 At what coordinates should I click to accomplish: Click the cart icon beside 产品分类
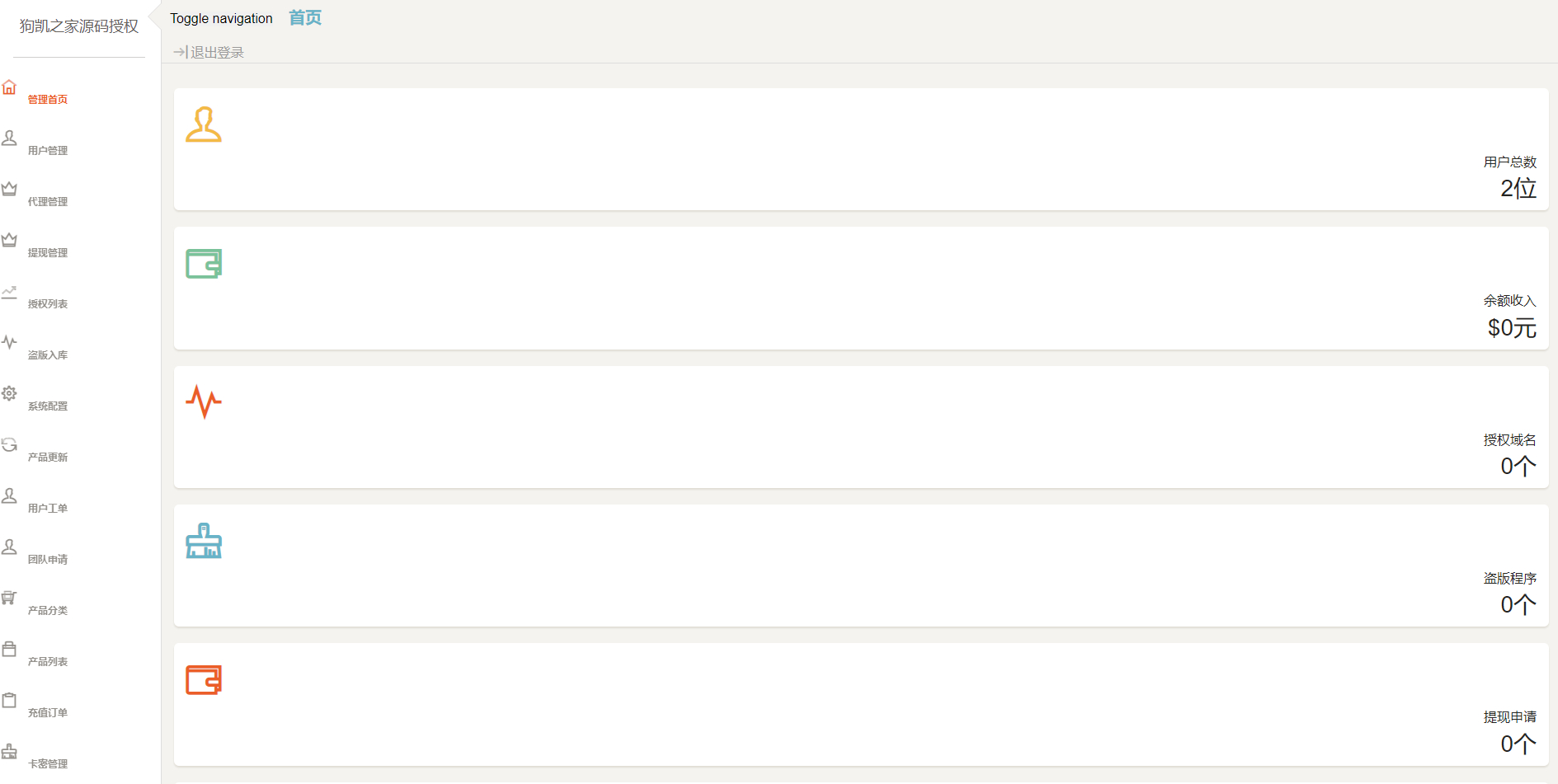pos(9,598)
